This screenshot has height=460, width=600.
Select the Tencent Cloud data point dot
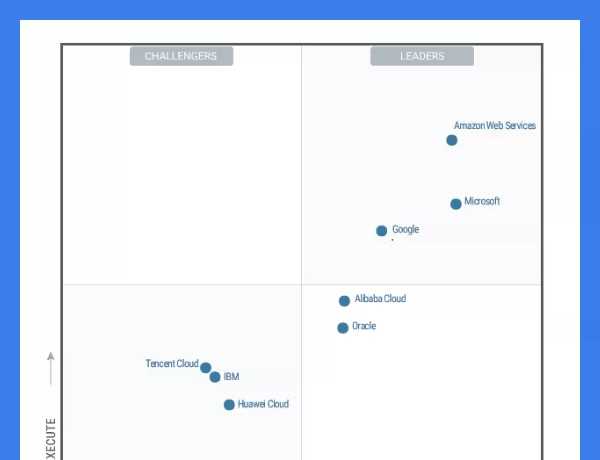pos(205,368)
